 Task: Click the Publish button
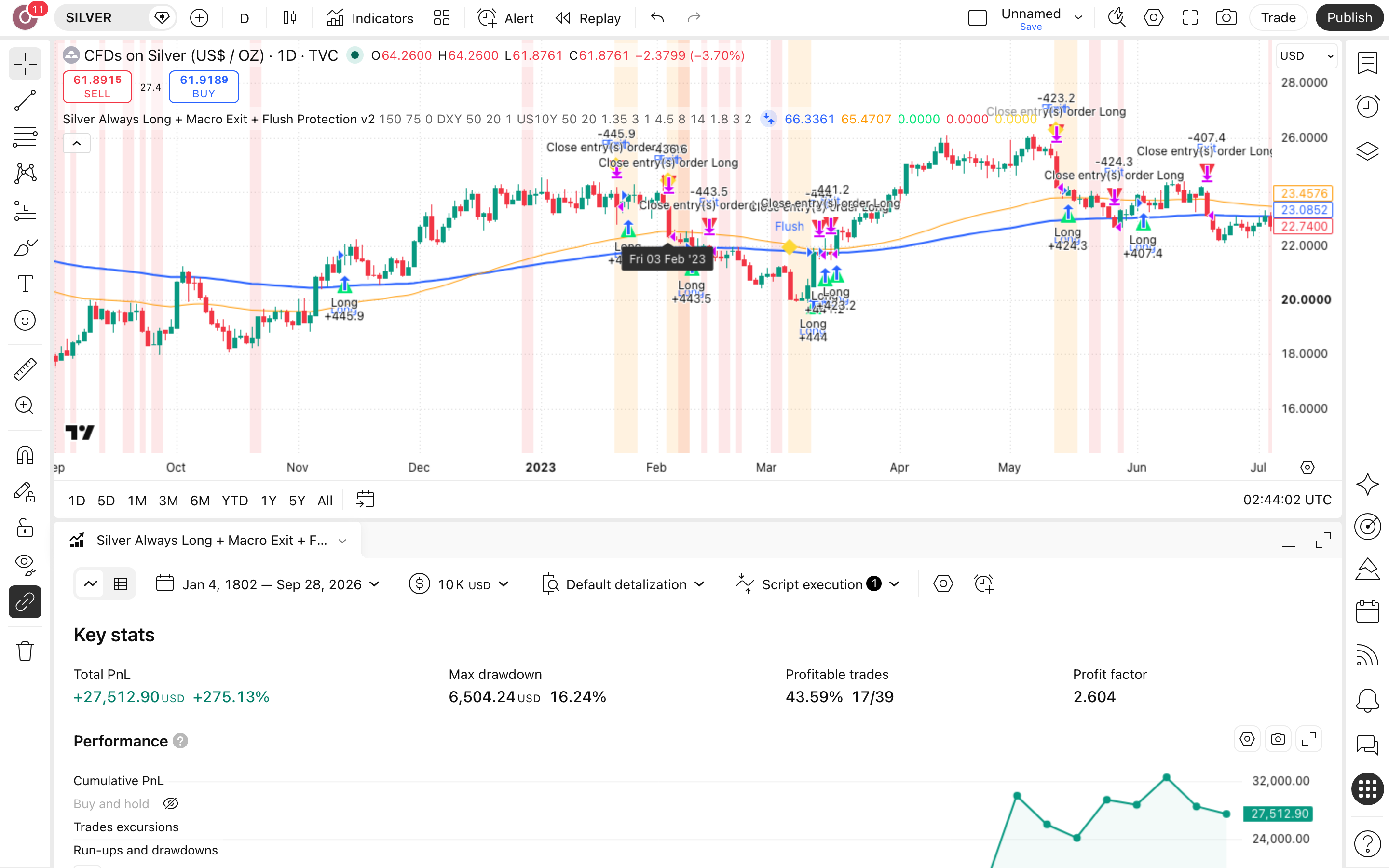tap(1349, 18)
